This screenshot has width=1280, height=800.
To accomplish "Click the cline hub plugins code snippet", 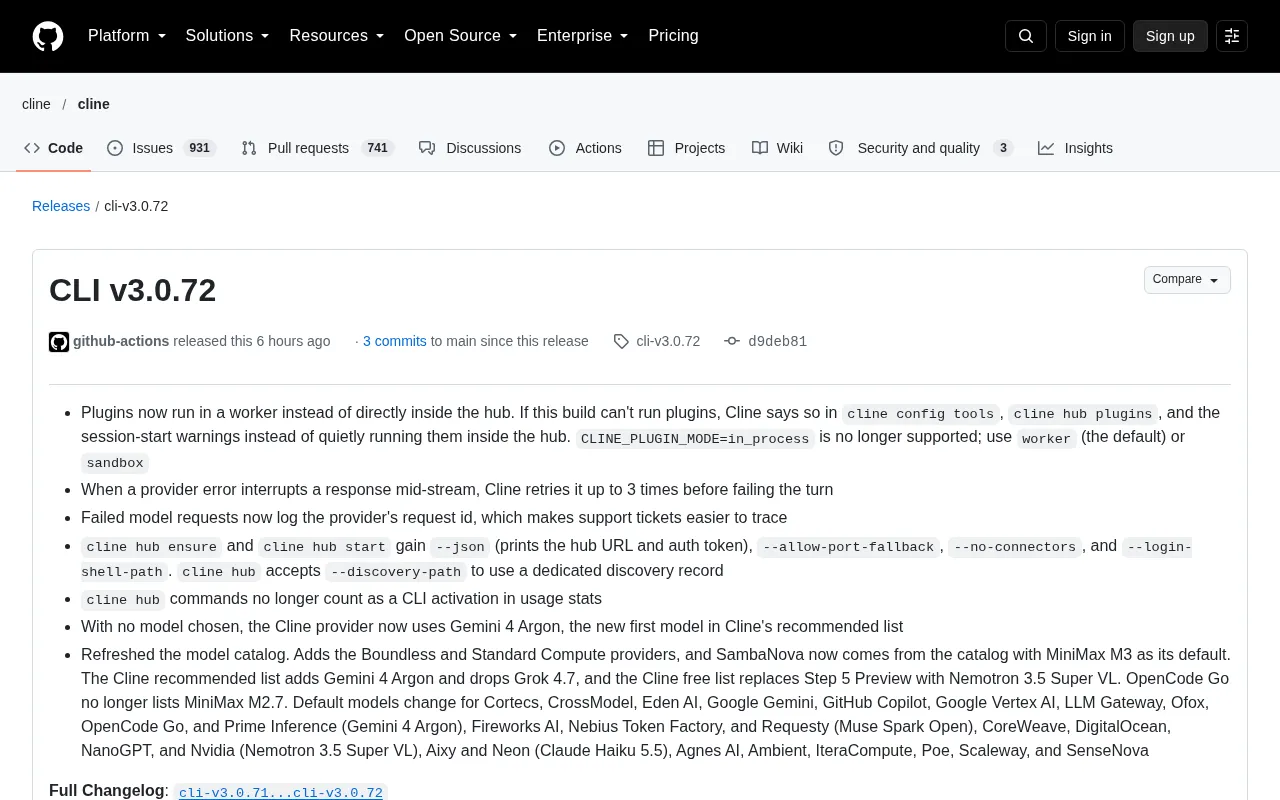I will coord(1083,413).
